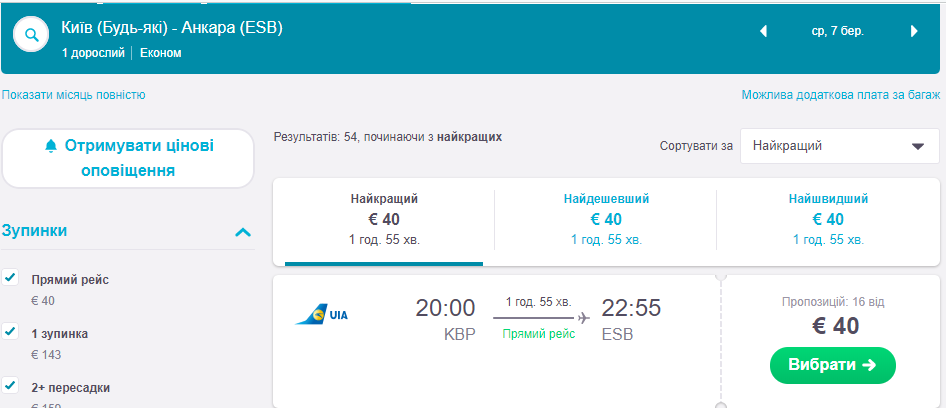Switch to the Найдешевший tab
Viewport: 946px width, 408px height.
tap(605, 218)
